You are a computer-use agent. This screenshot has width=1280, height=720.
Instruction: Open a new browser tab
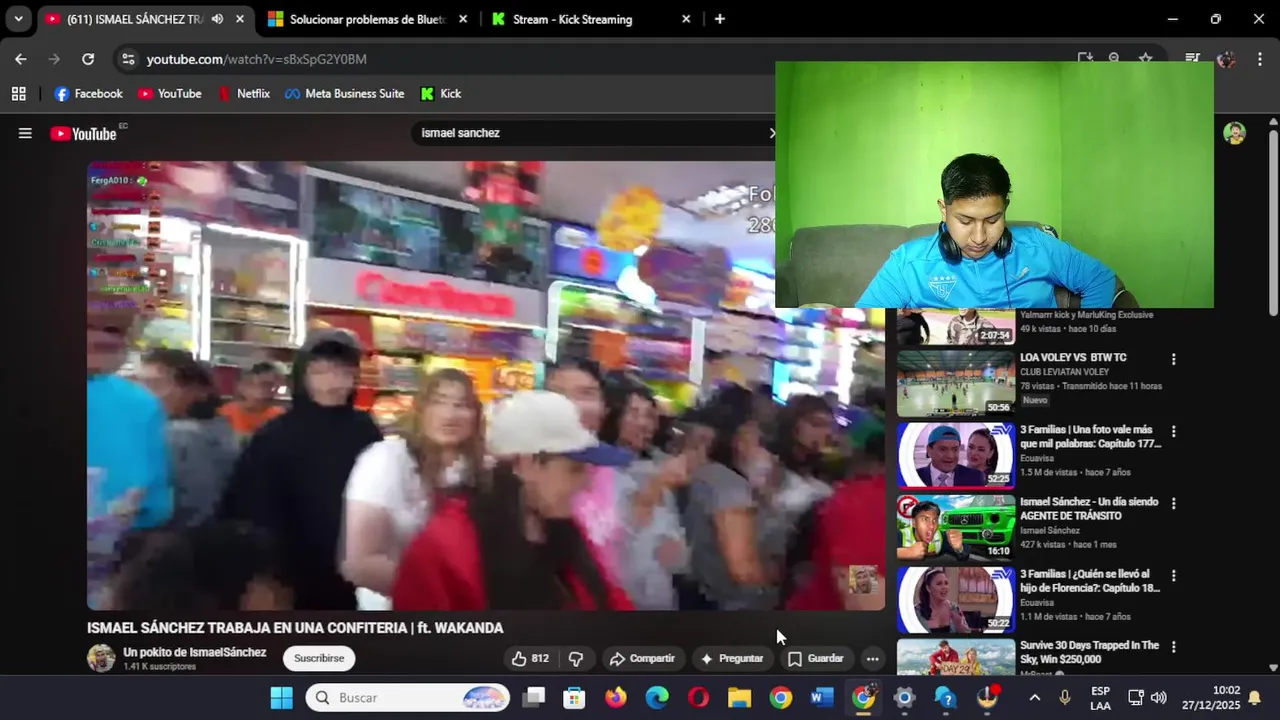coord(719,19)
